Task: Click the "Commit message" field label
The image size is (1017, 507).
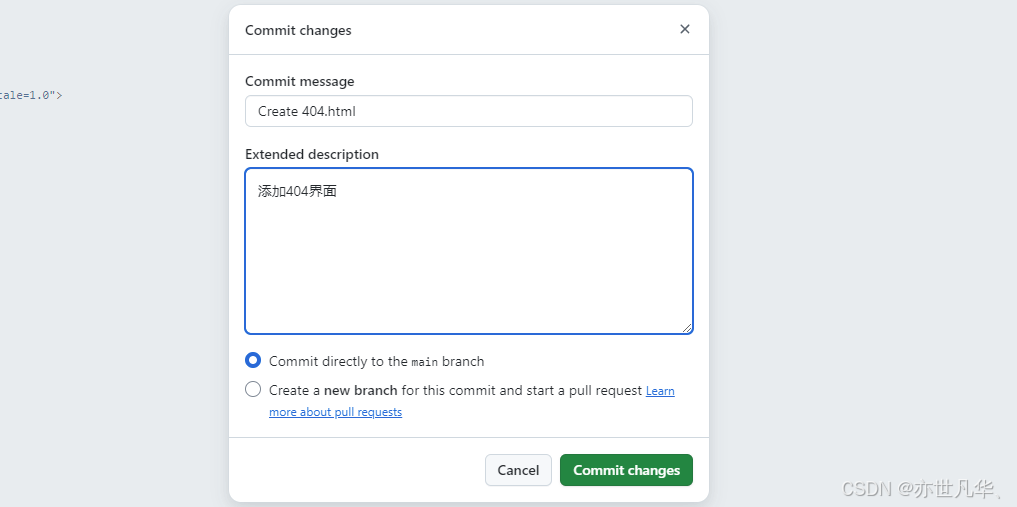Action: click(x=299, y=81)
